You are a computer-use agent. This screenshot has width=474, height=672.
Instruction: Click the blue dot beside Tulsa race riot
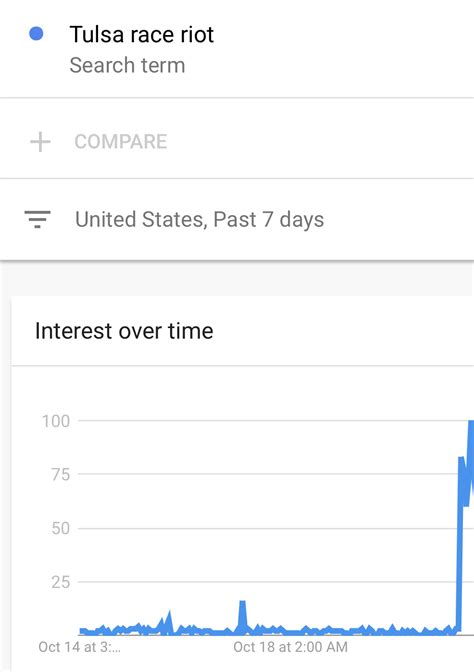click(36, 34)
